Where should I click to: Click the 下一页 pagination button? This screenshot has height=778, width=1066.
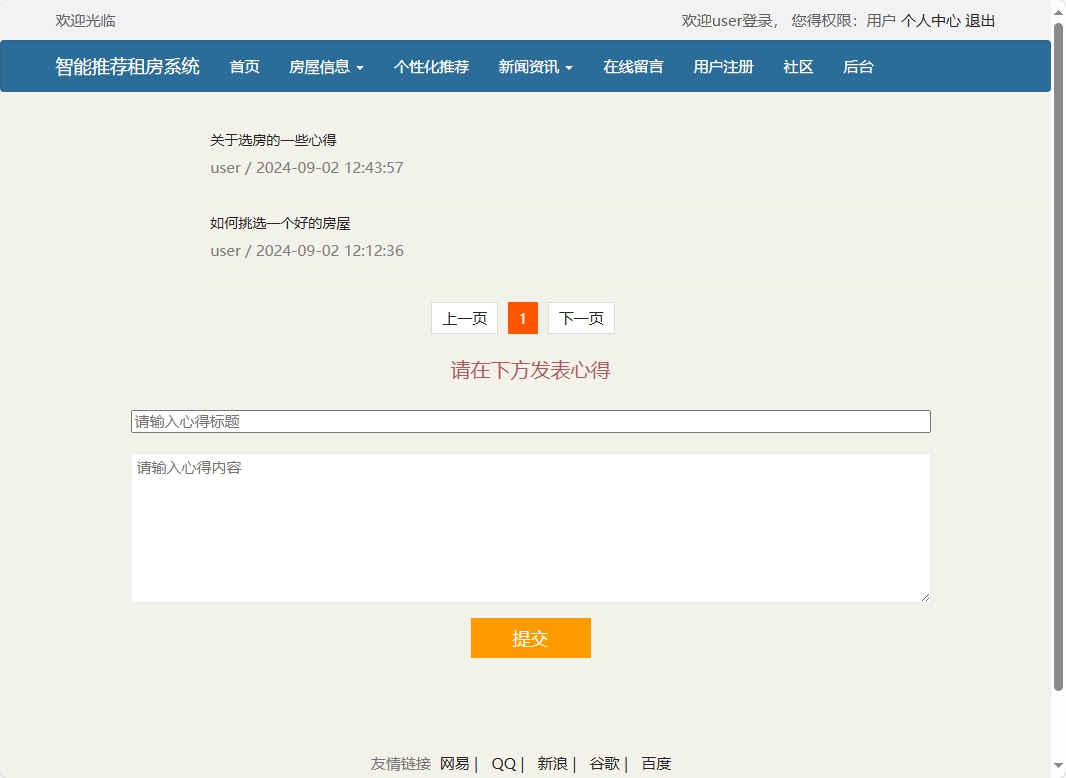(x=581, y=317)
